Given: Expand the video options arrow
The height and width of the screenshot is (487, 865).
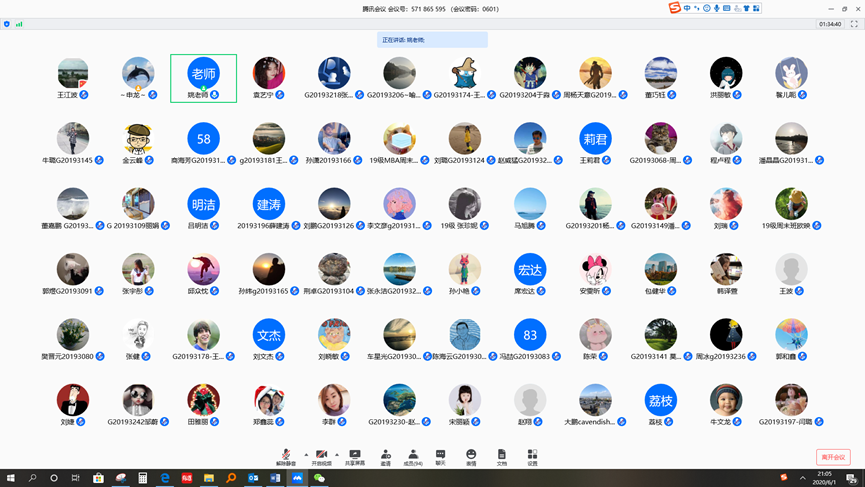Looking at the screenshot, I should coord(337,455).
